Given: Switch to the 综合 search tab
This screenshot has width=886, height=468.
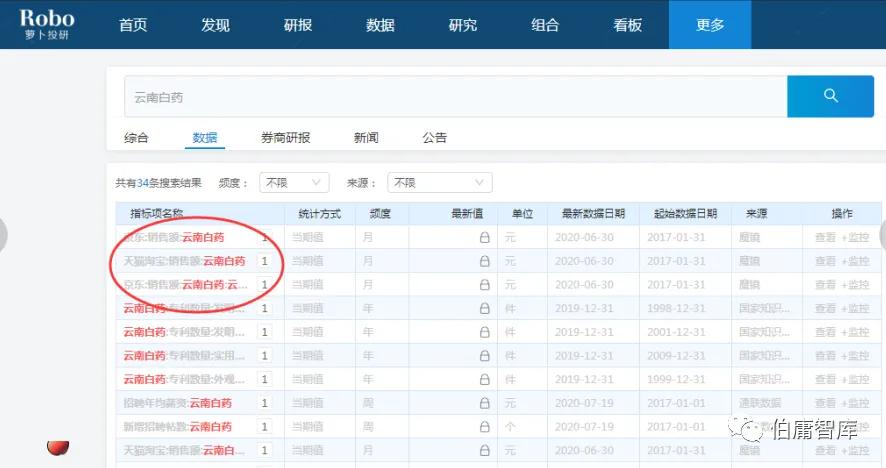Looking at the screenshot, I should 136,137.
